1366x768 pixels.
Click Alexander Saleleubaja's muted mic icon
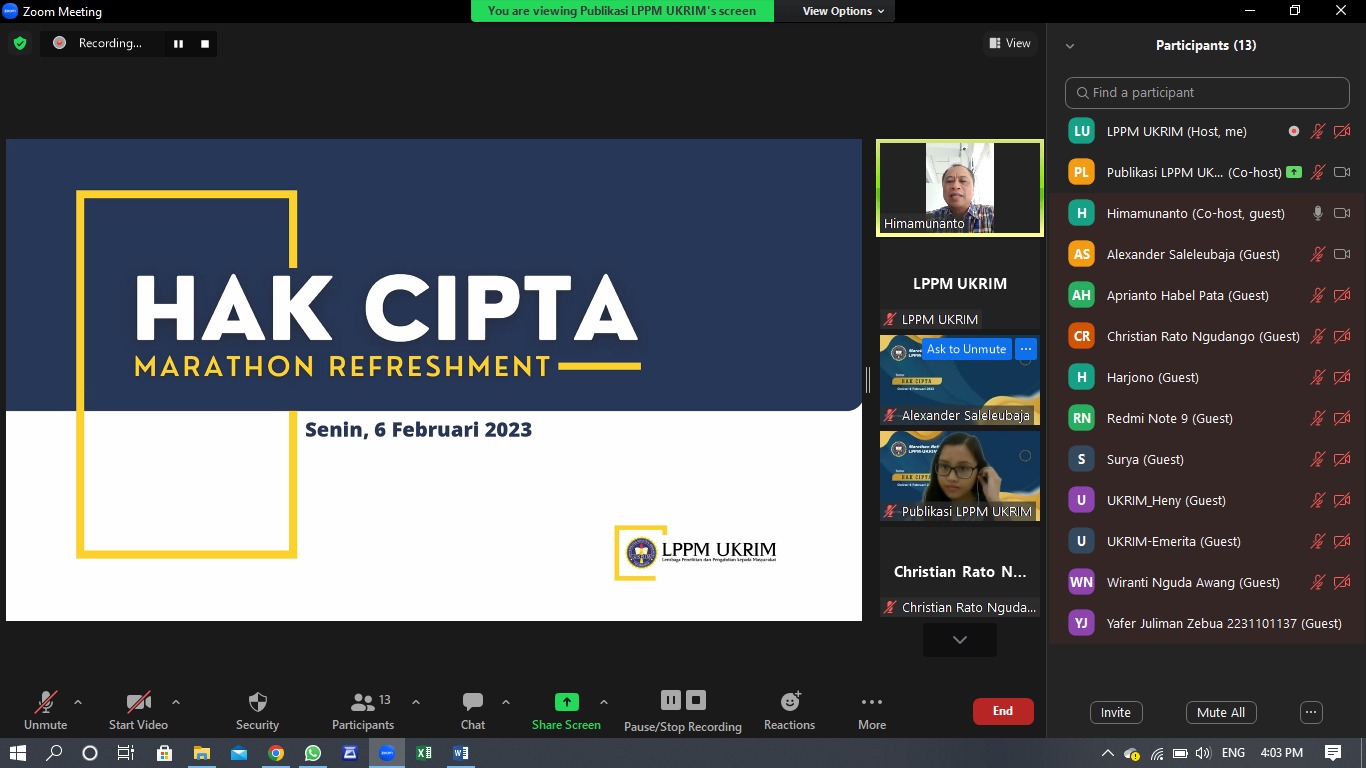(x=1318, y=254)
